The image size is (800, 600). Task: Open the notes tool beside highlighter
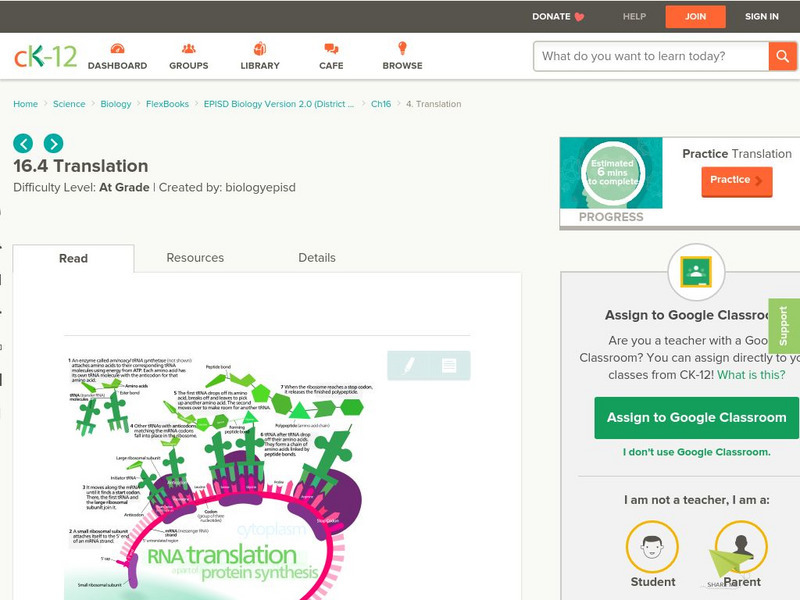pos(449,365)
